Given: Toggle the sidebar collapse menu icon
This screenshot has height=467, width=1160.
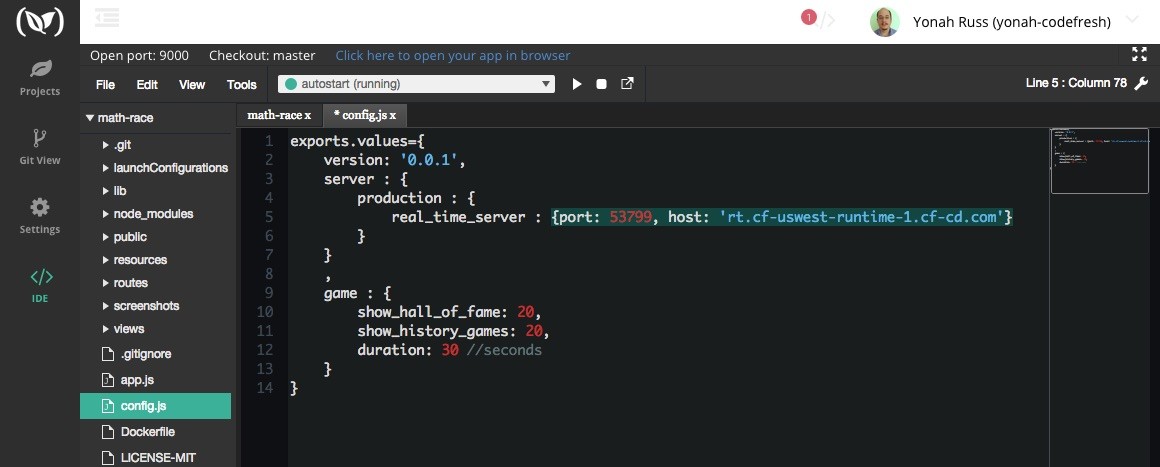Looking at the screenshot, I should [107, 18].
